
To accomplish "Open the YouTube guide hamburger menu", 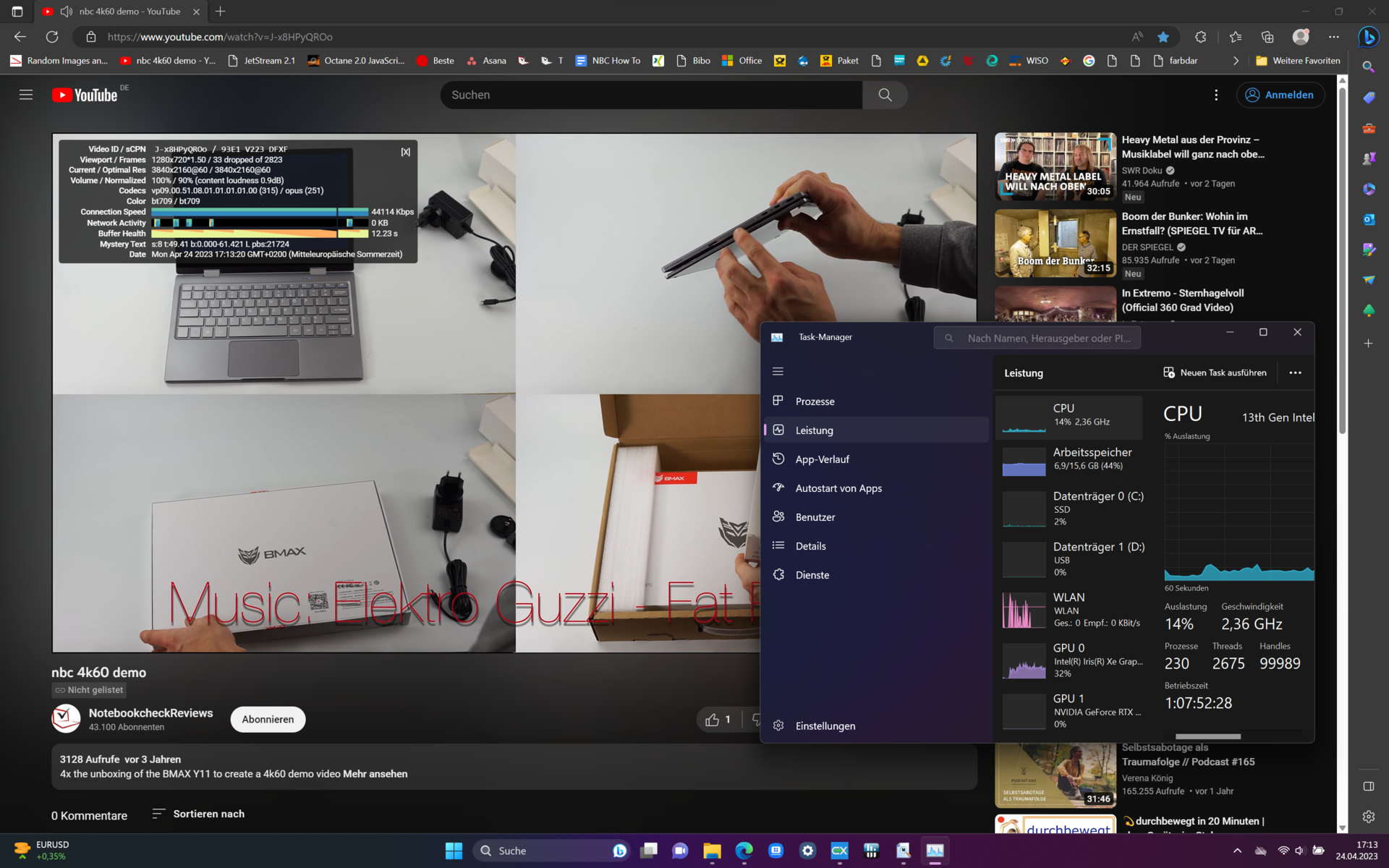I will click(26, 95).
